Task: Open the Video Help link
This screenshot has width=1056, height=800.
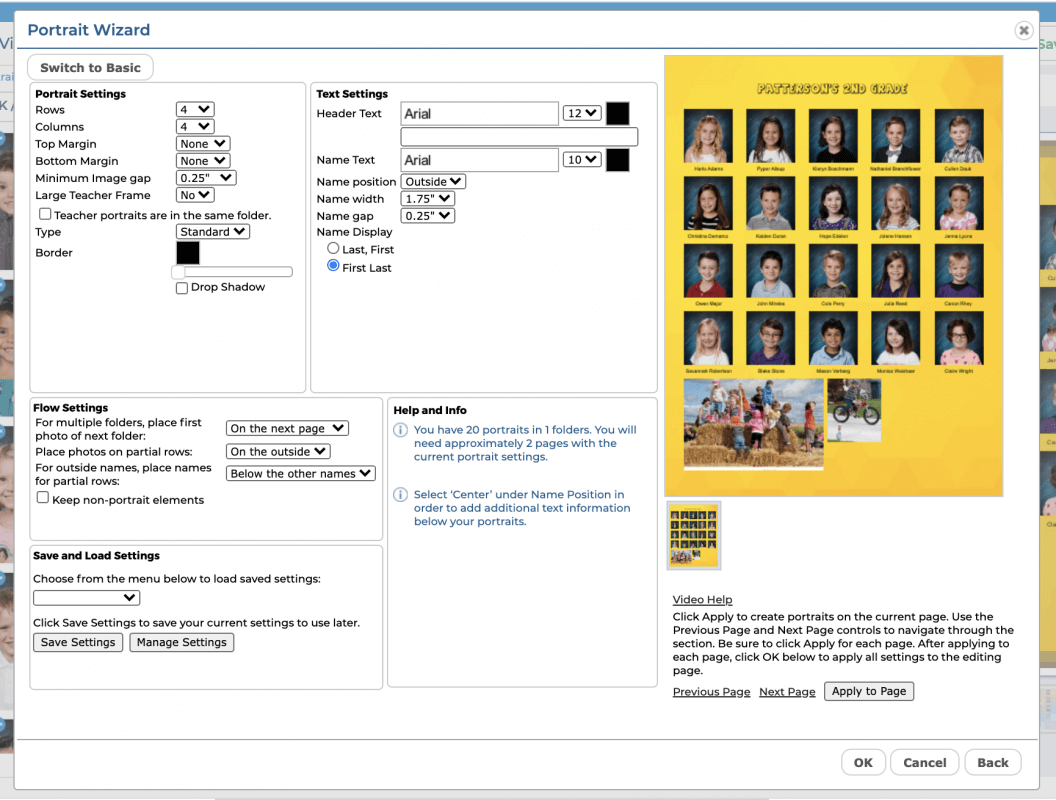Action: (702, 600)
